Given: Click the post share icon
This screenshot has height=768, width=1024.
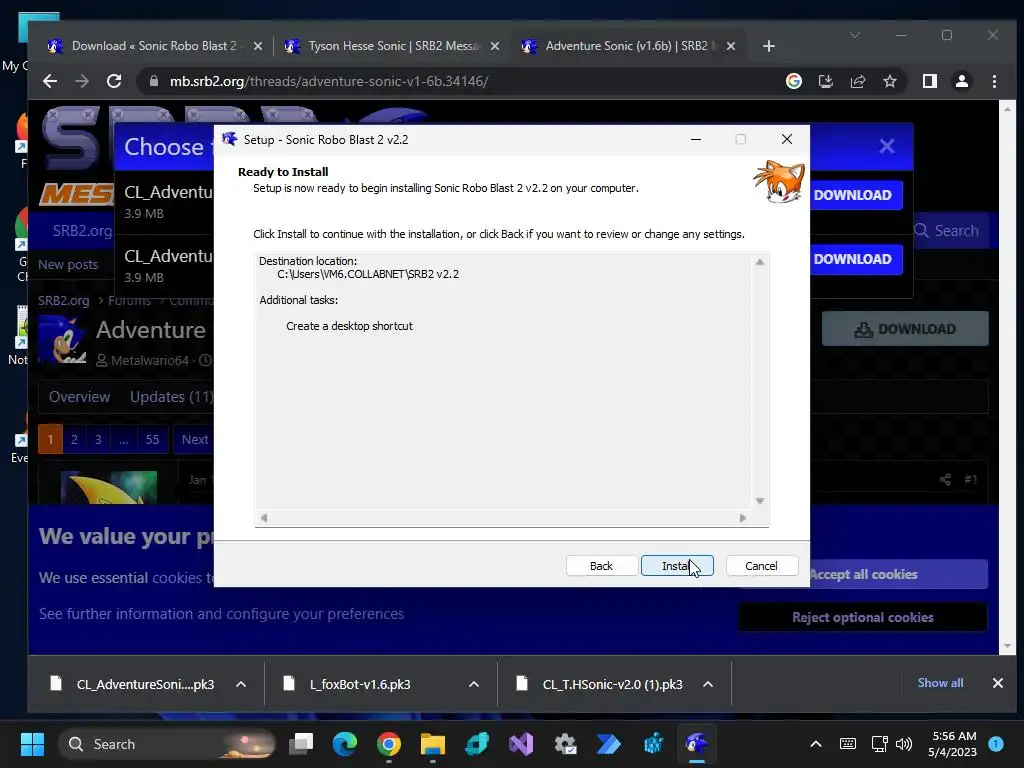Looking at the screenshot, I should click(945, 479).
